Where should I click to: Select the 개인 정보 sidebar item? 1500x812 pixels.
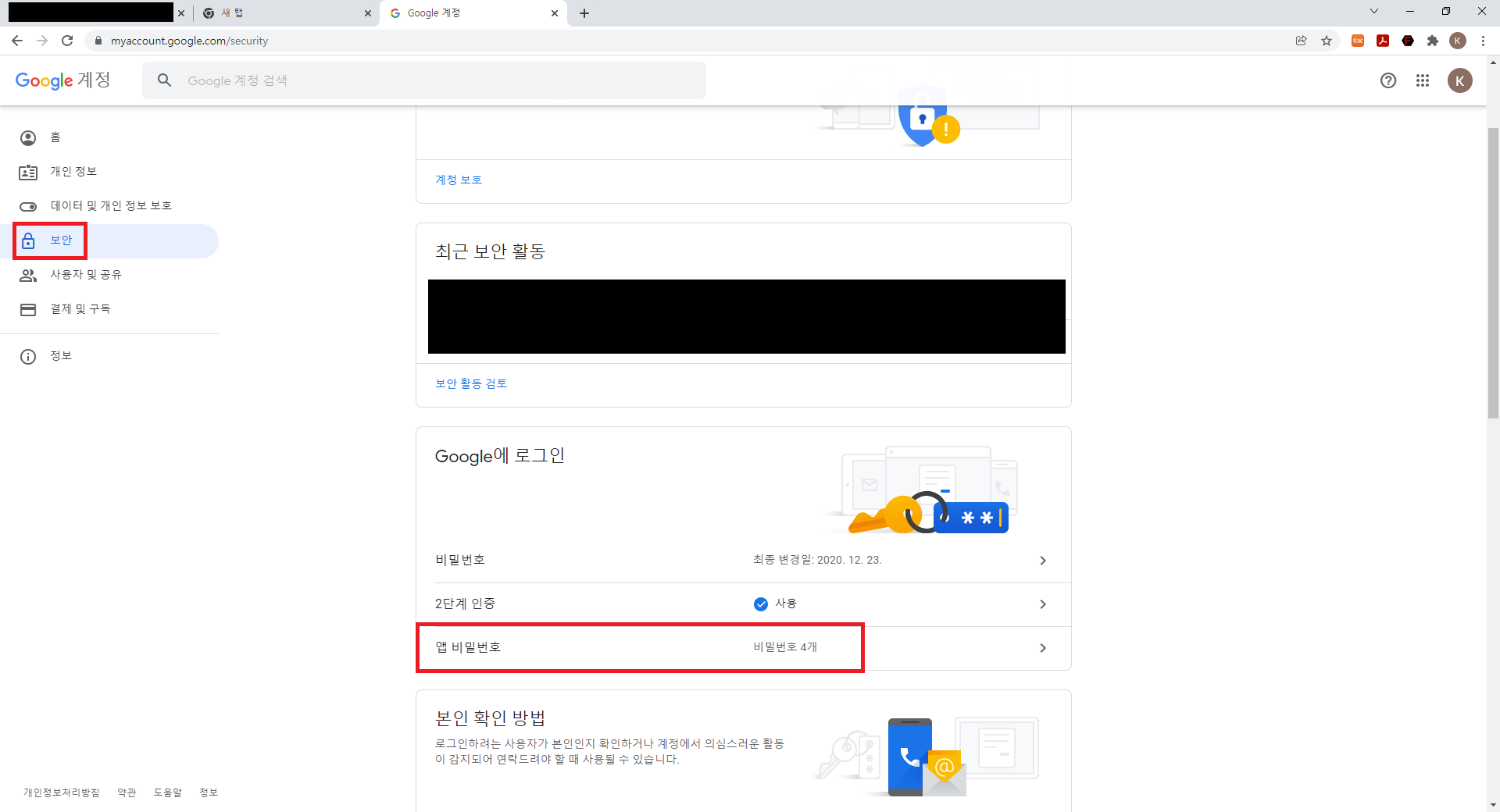pyautogui.click(x=73, y=171)
